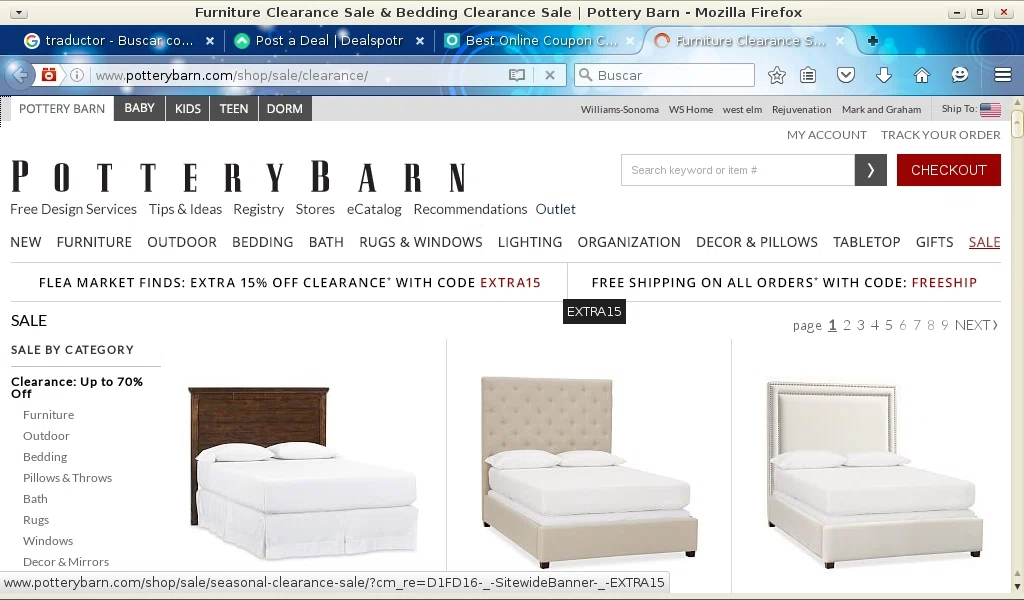1024x600 pixels.
Task: Open Bedding clearance category in sidebar
Action: 45,457
